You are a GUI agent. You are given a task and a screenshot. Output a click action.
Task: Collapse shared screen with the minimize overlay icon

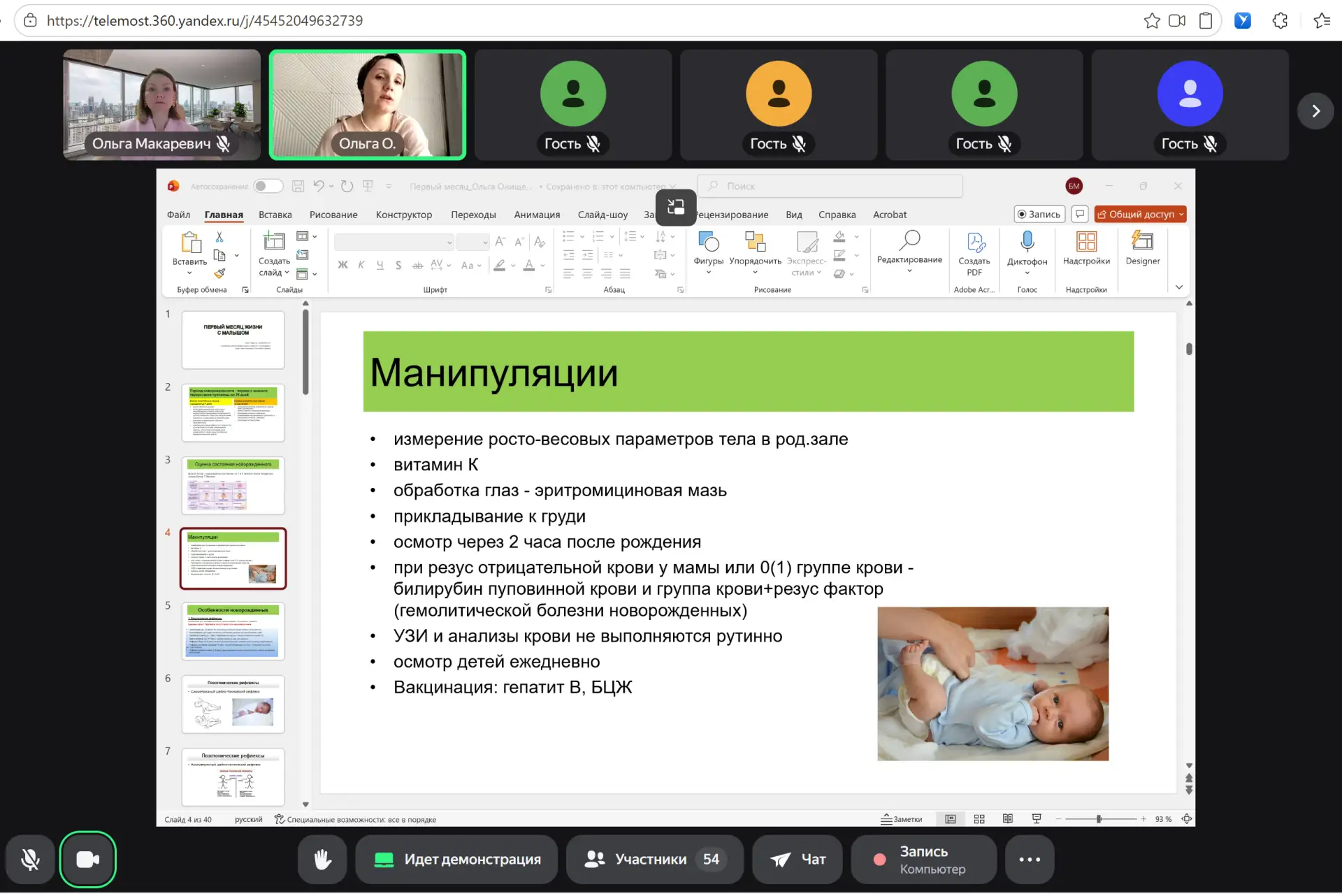(675, 207)
